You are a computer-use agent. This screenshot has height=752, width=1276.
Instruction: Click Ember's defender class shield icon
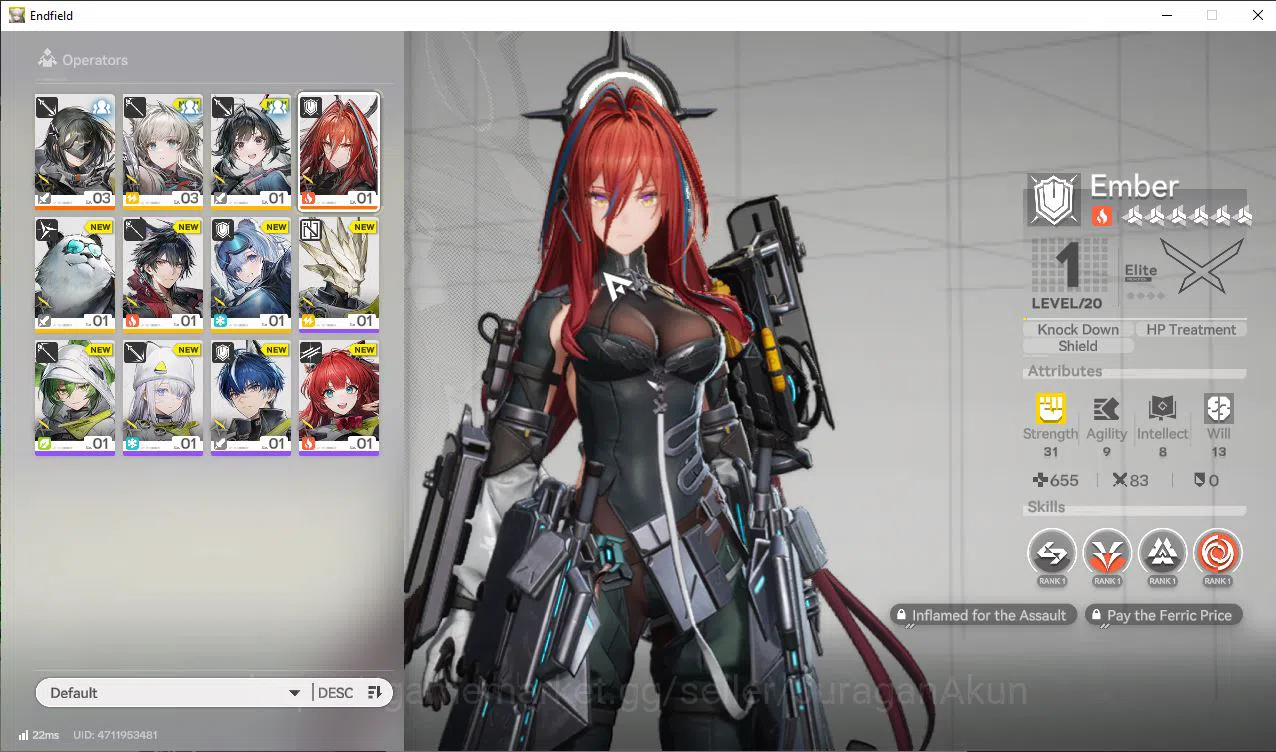tap(1053, 200)
